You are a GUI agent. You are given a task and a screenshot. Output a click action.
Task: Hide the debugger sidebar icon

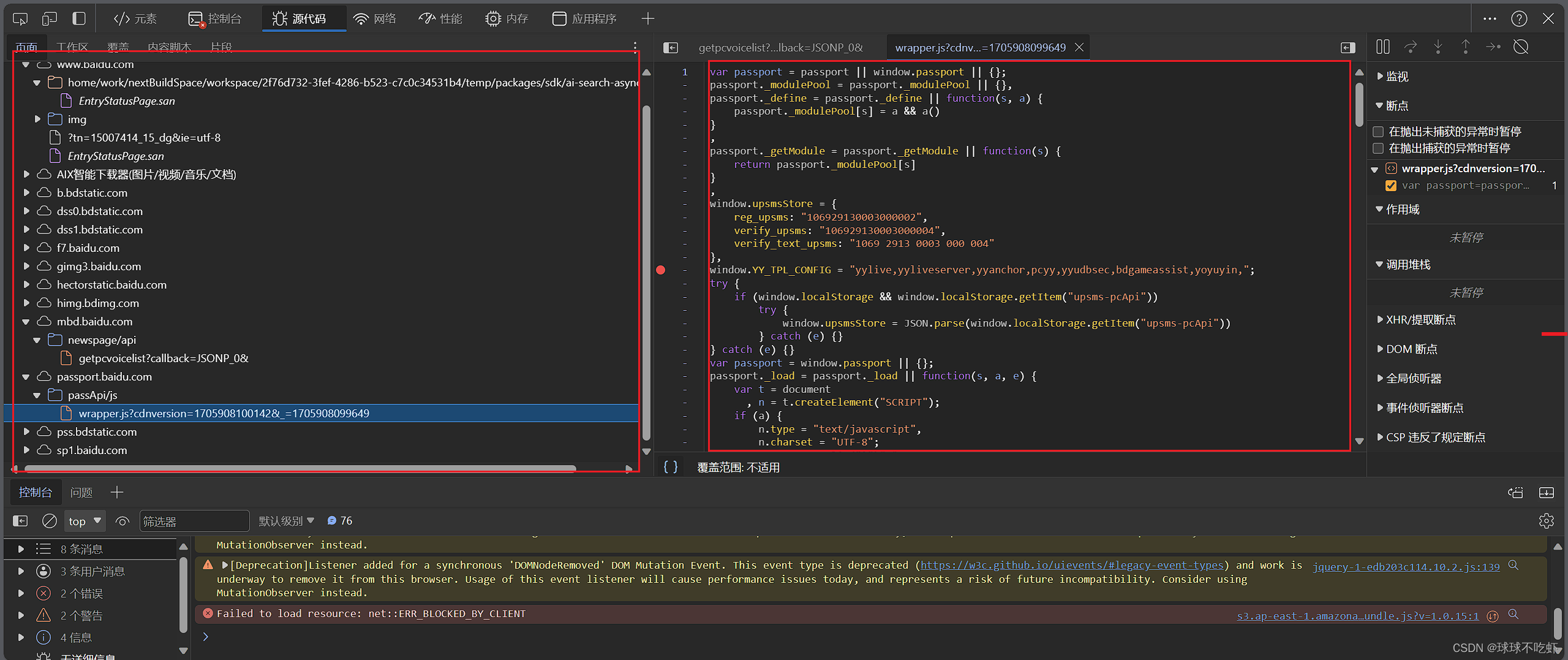click(x=1347, y=47)
